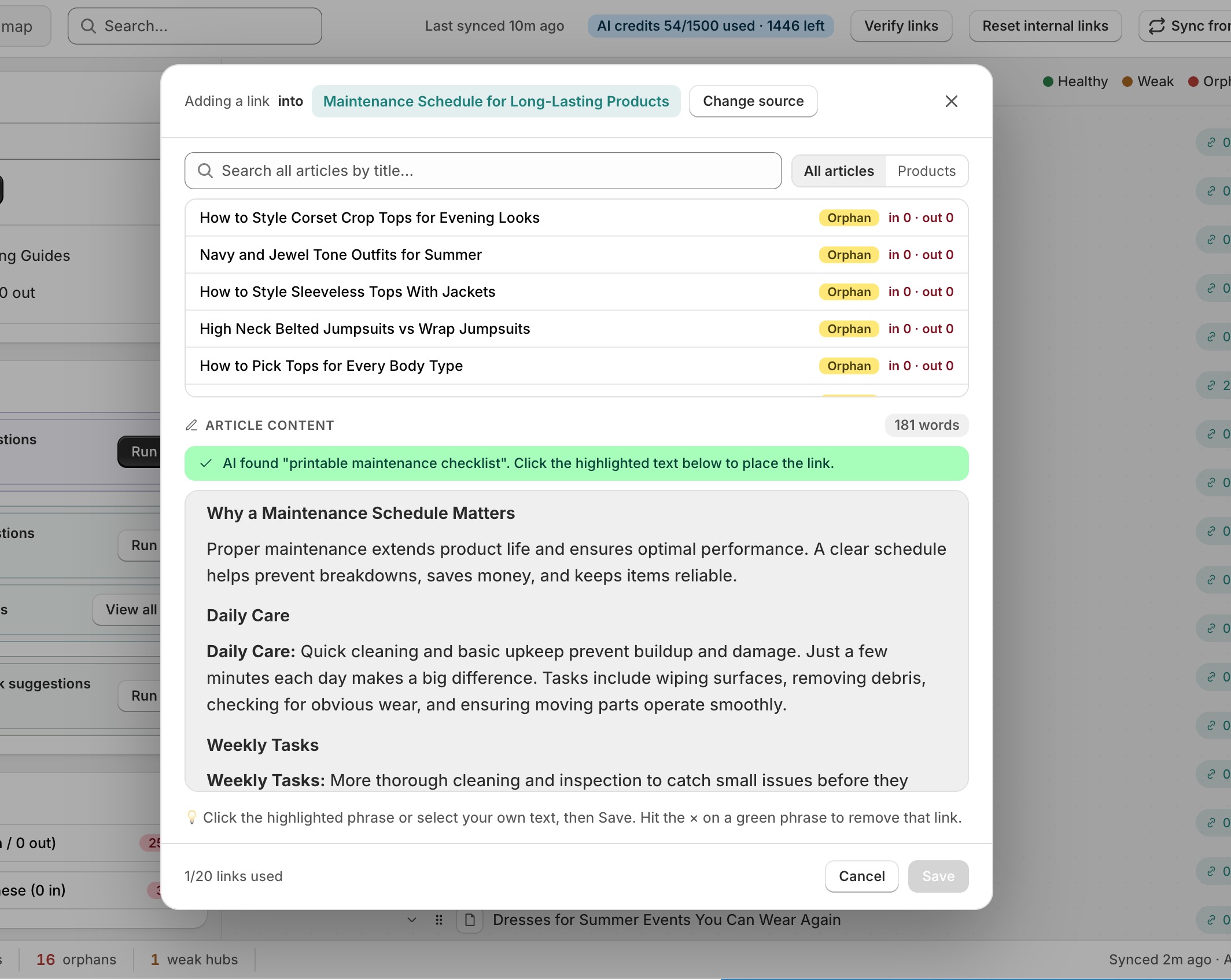Close the add link dialog

tap(951, 101)
